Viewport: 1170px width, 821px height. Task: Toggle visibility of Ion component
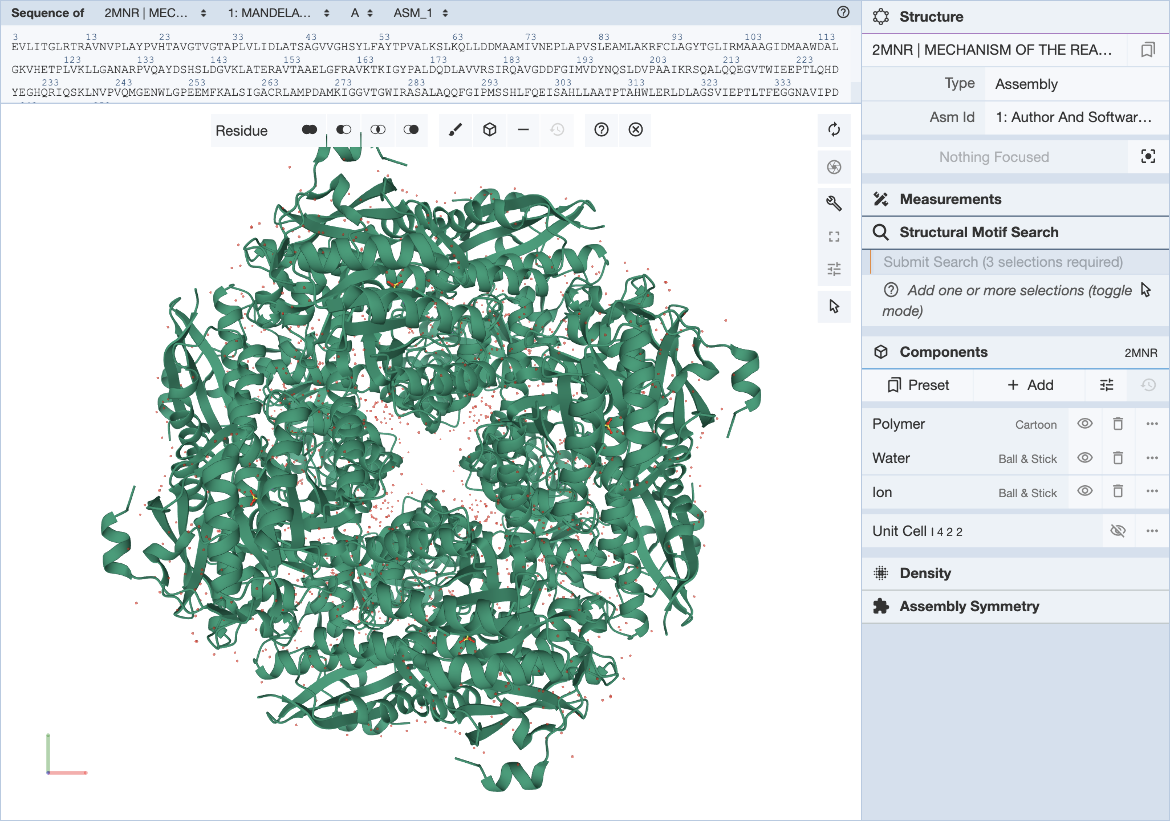[1084, 492]
